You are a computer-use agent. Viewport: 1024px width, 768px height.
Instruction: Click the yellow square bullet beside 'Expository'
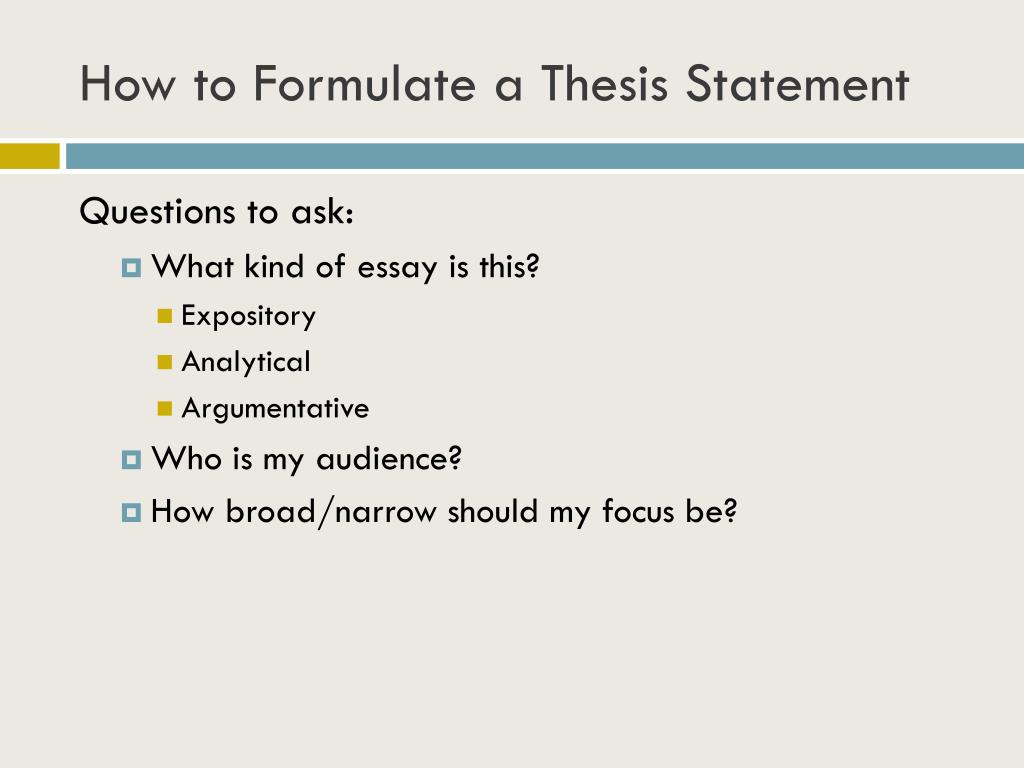(x=165, y=316)
